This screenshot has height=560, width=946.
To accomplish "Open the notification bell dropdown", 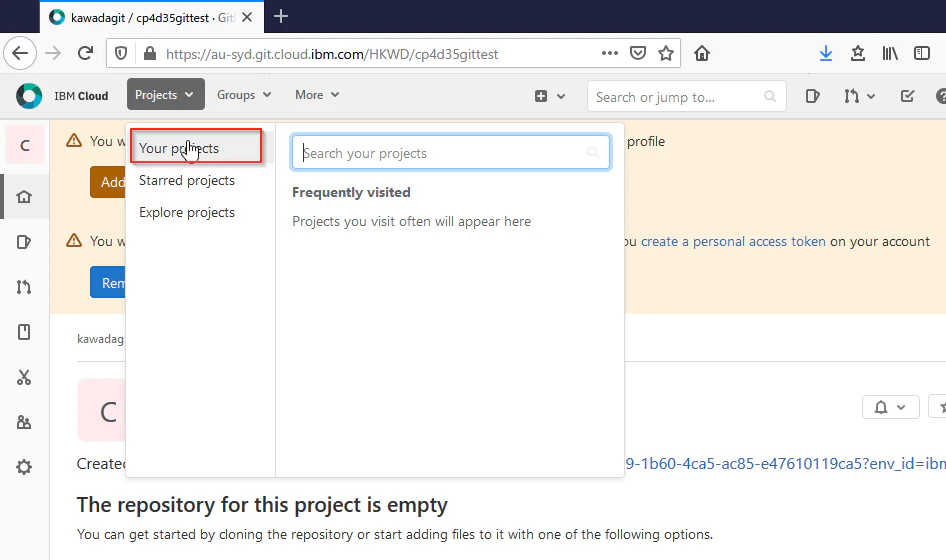I will (x=890, y=407).
